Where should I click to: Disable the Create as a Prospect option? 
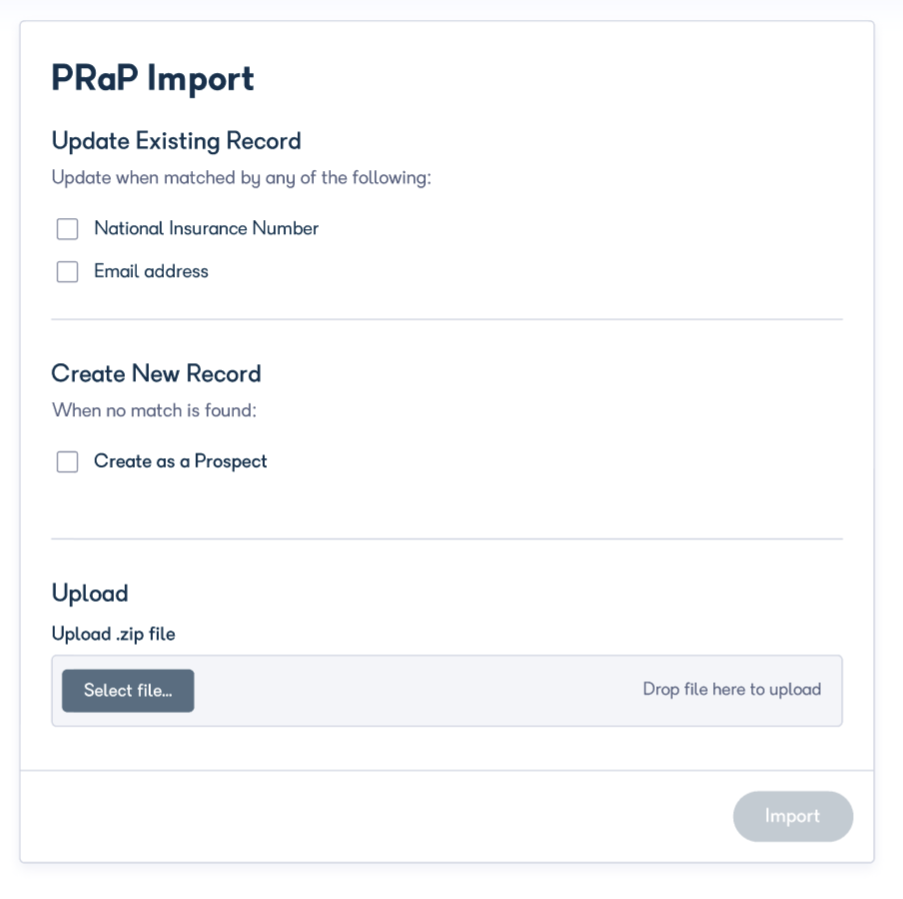click(67, 461)
